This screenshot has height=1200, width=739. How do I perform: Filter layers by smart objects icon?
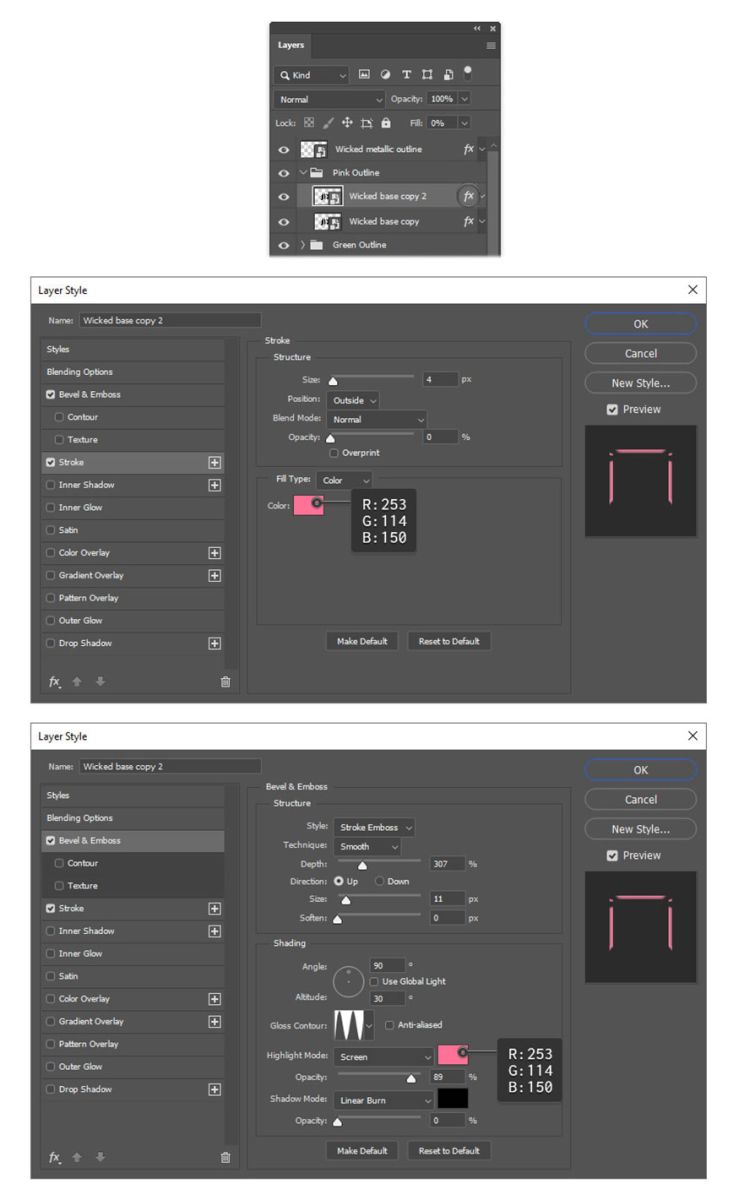click(x=448, y=74)
